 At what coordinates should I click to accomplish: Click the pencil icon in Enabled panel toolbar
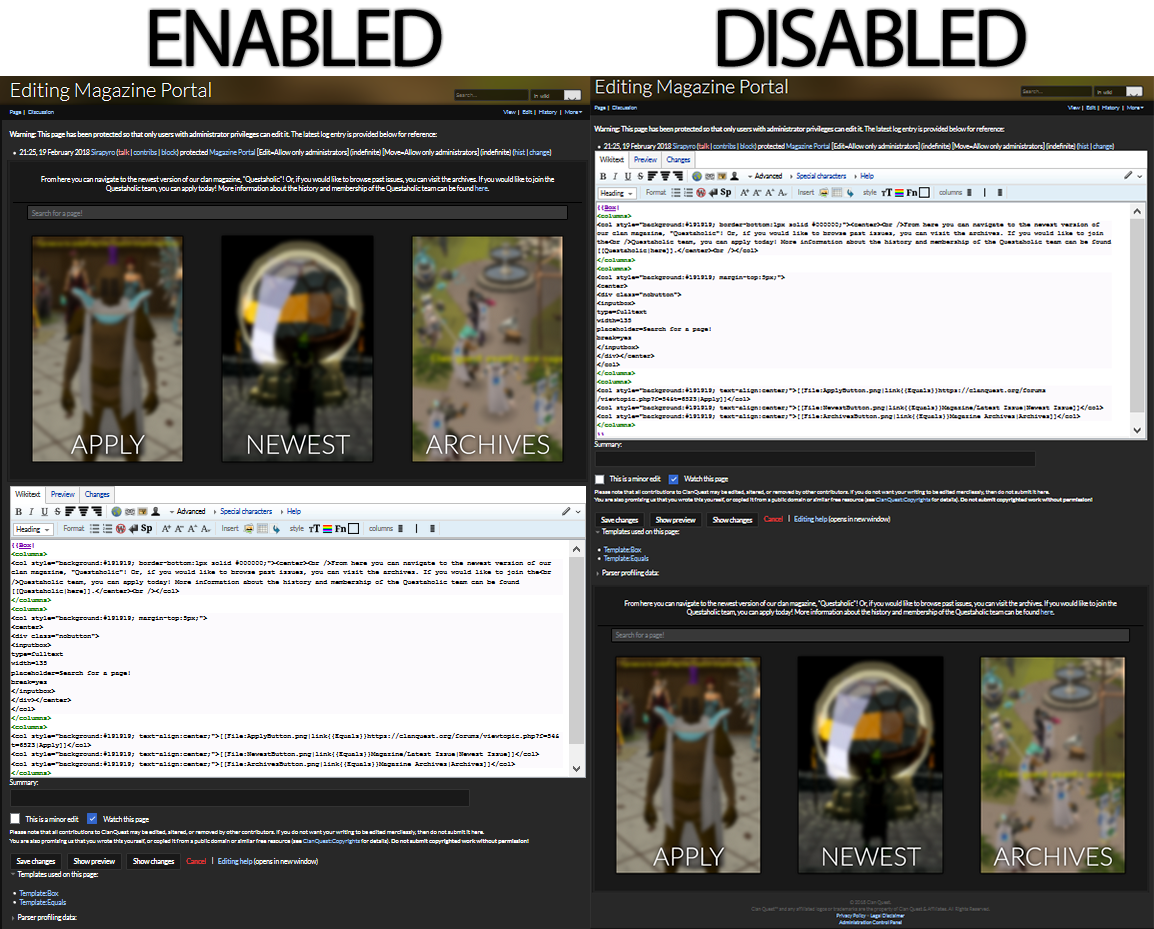point(566,511)
